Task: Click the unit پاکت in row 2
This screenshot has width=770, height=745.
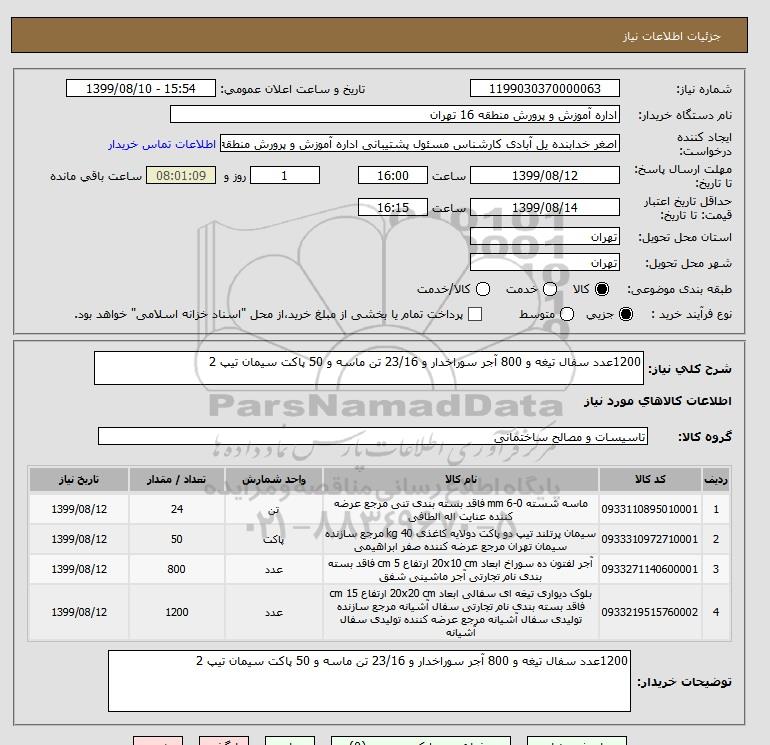Action: coord(274,540)
